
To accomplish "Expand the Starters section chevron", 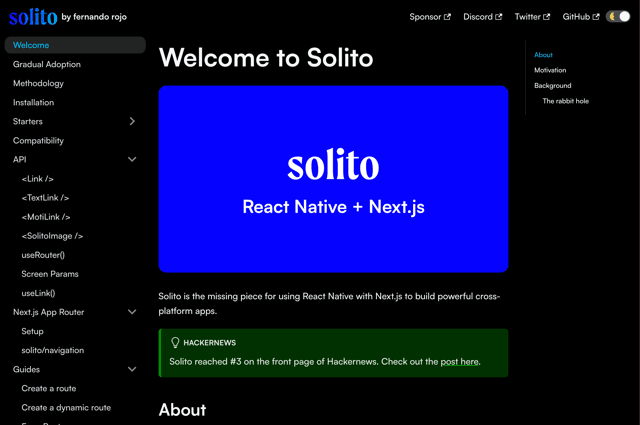I will [132, 121].
